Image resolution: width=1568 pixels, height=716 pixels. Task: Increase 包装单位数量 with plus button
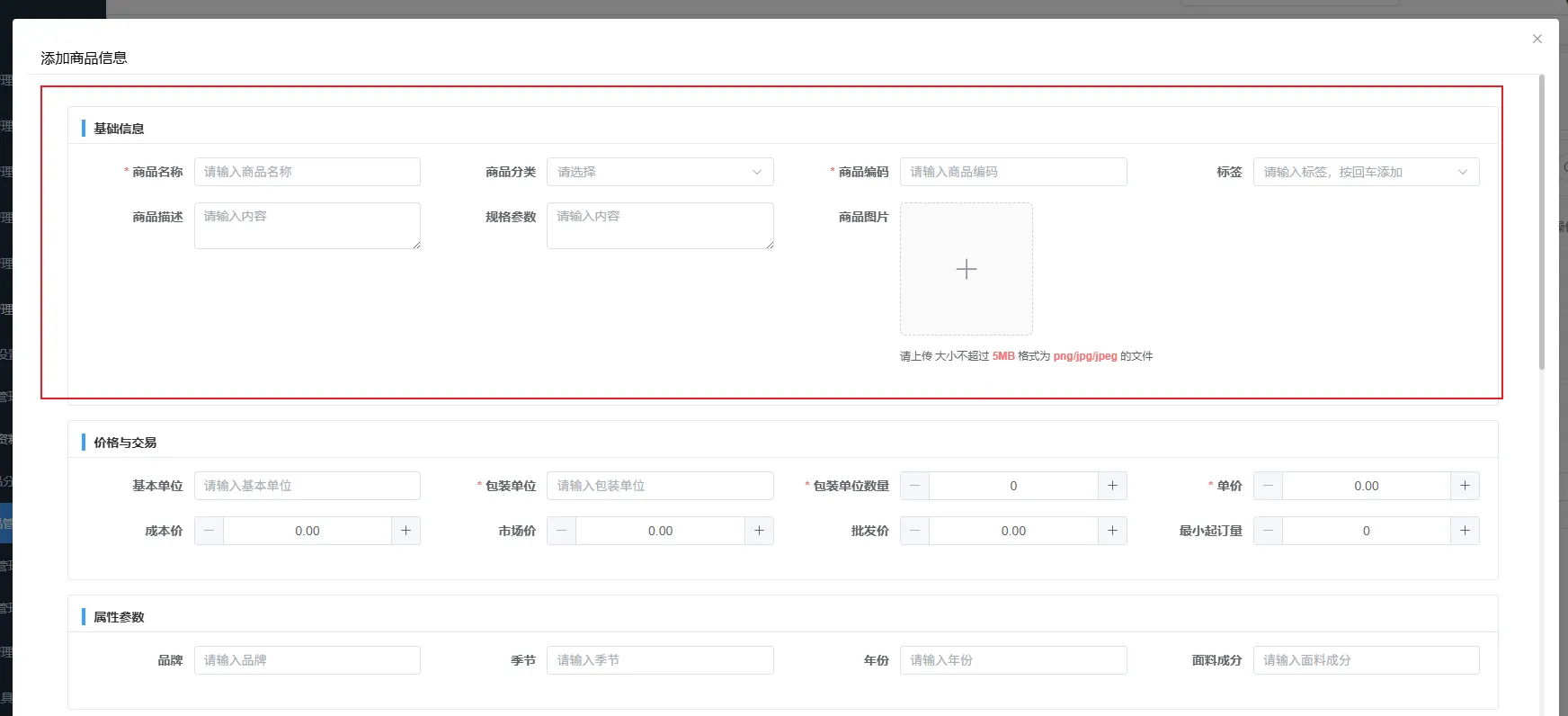(x=1112, y=486)
